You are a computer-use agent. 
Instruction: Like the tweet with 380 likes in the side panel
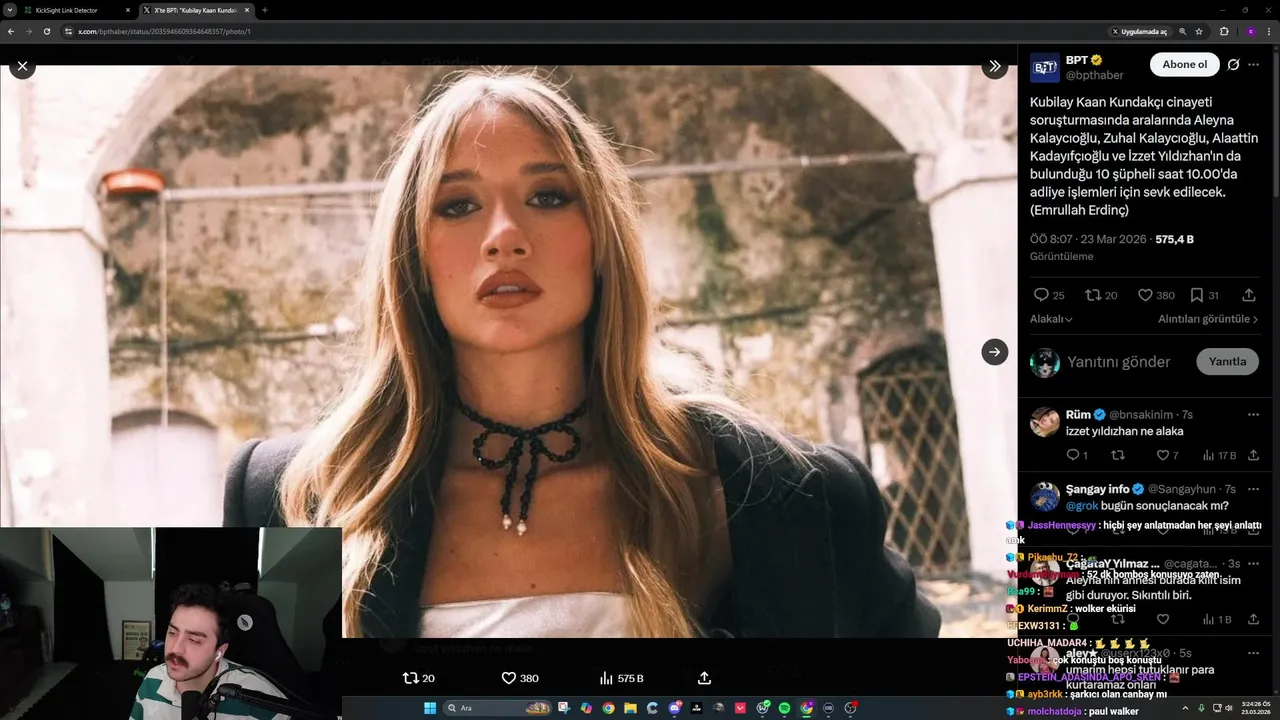click(1156, 295)
